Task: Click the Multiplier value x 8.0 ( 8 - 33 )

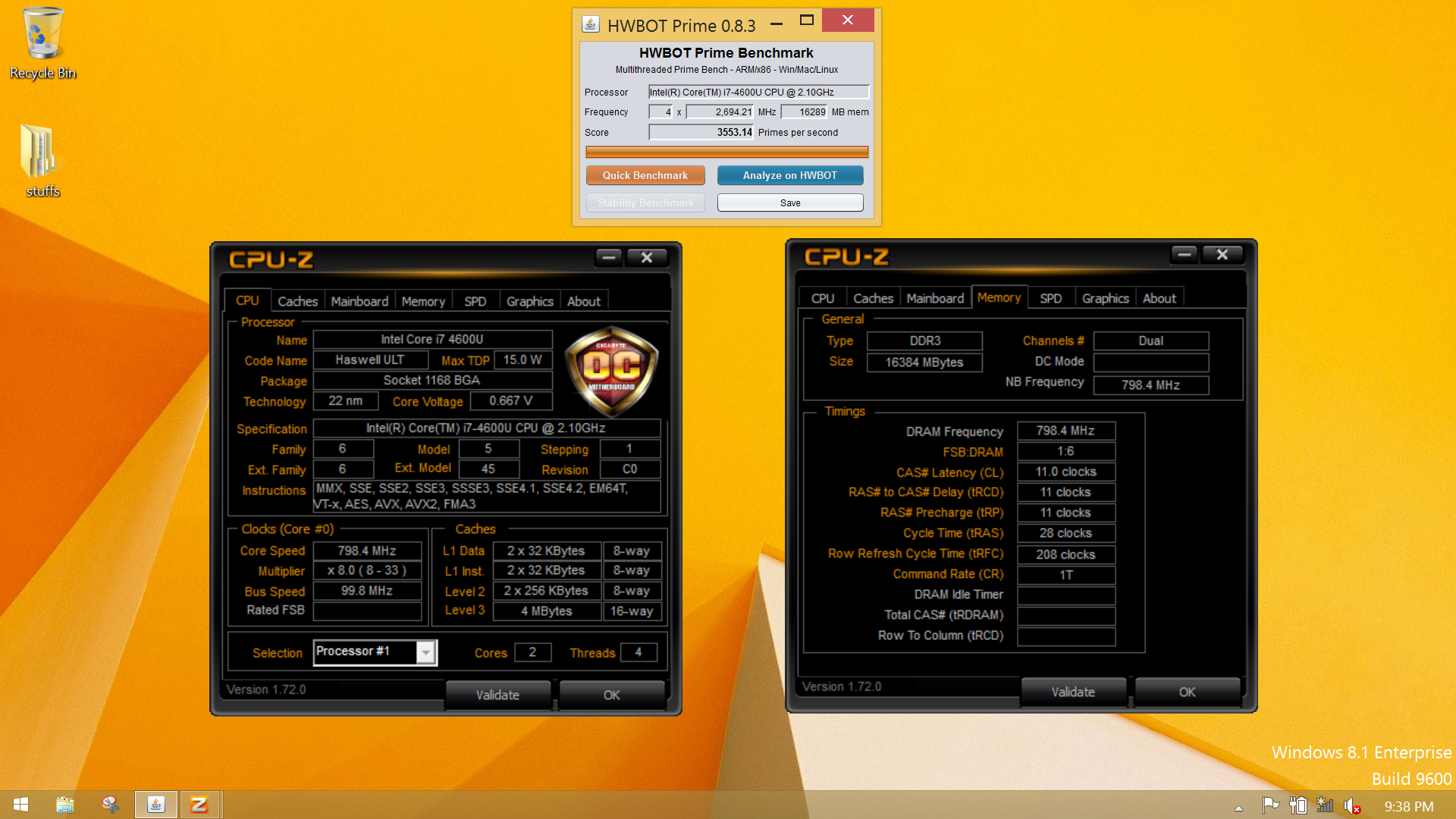Action: pos(367,570)
